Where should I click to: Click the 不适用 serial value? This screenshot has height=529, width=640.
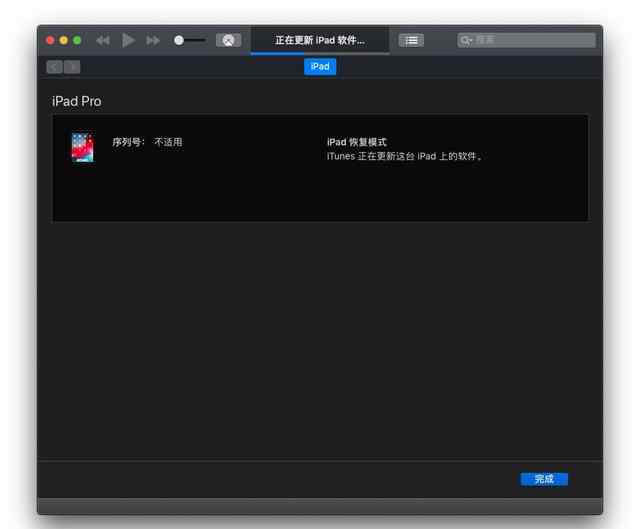[x=168, y=142]
